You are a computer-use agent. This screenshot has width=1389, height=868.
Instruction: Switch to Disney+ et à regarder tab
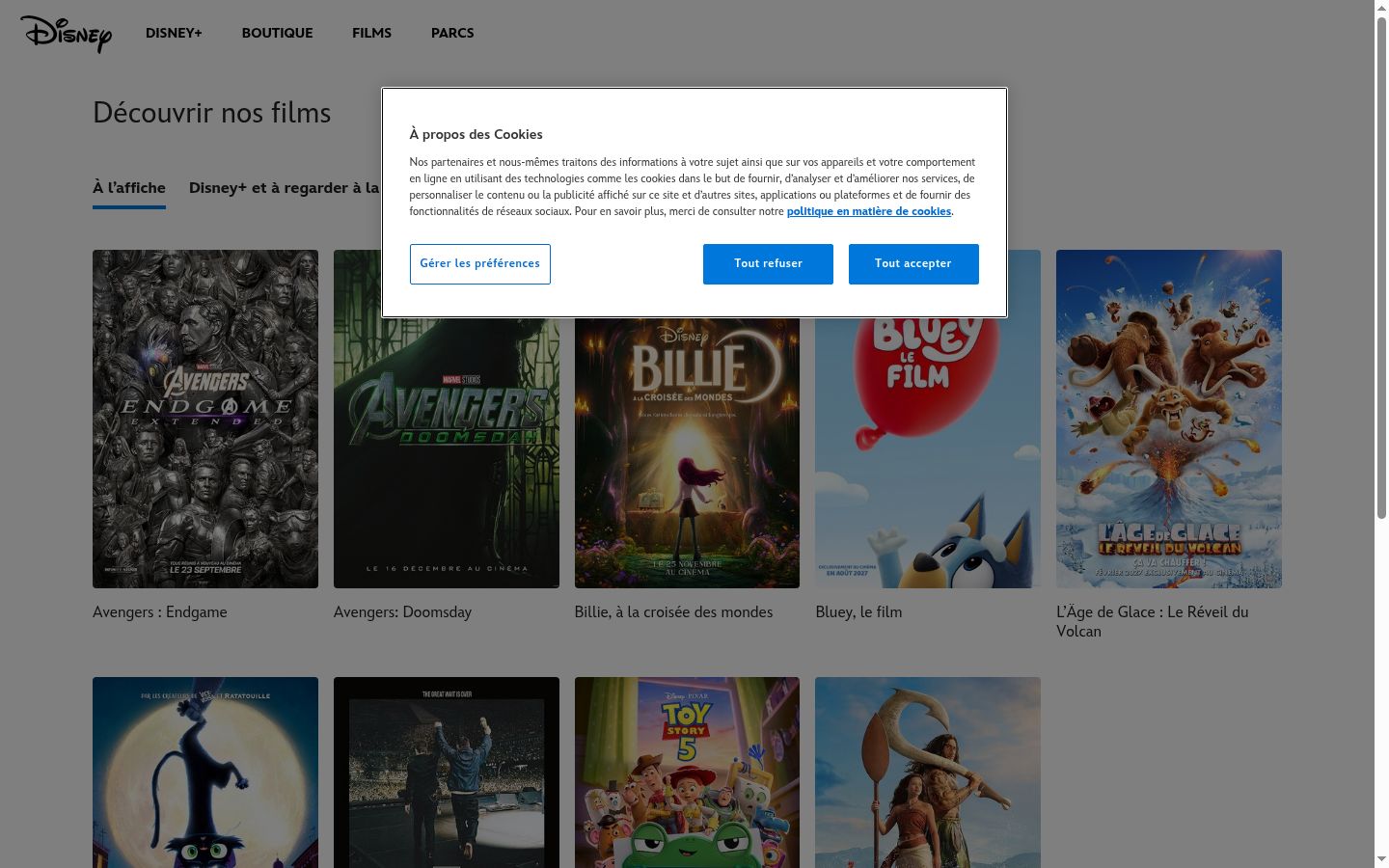[x=285, y=188]
